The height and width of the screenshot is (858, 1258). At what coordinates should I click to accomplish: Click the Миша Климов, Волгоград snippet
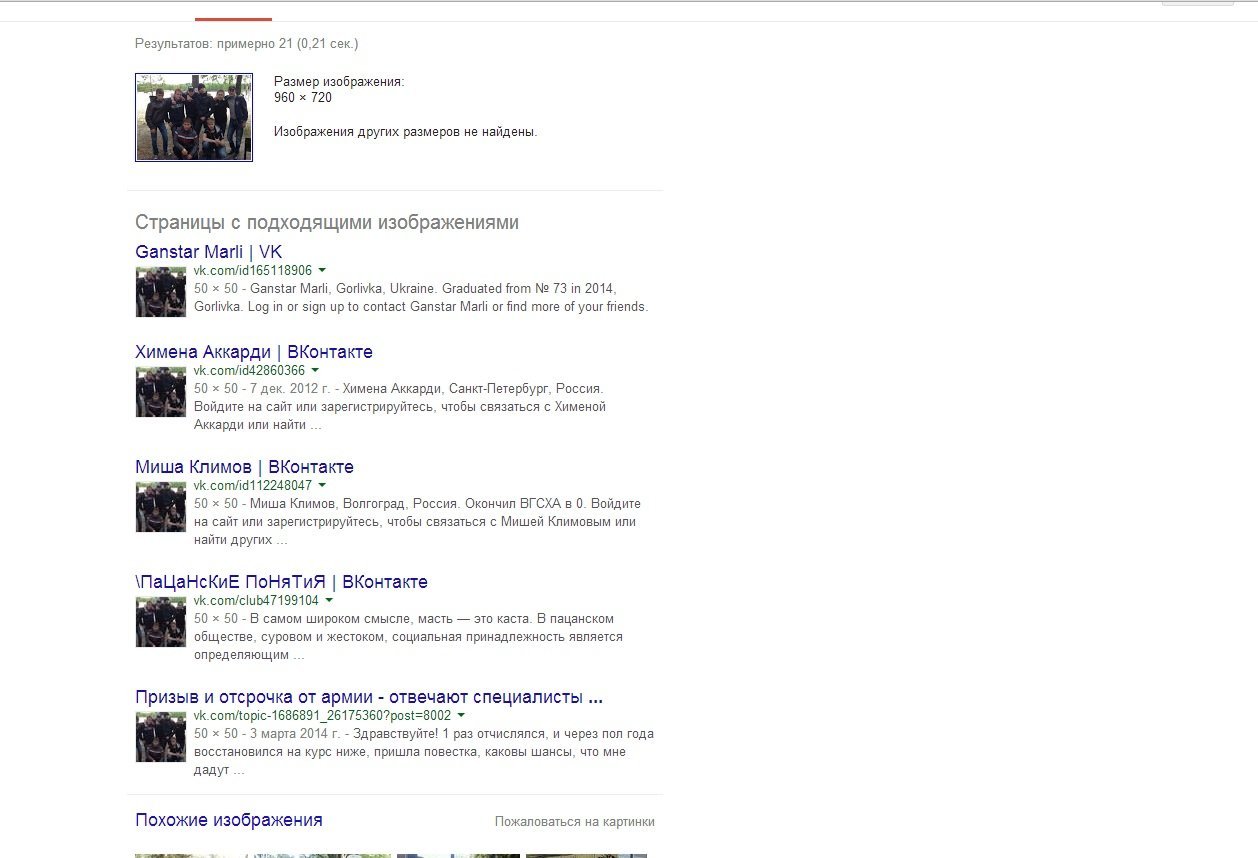[417, 521]
